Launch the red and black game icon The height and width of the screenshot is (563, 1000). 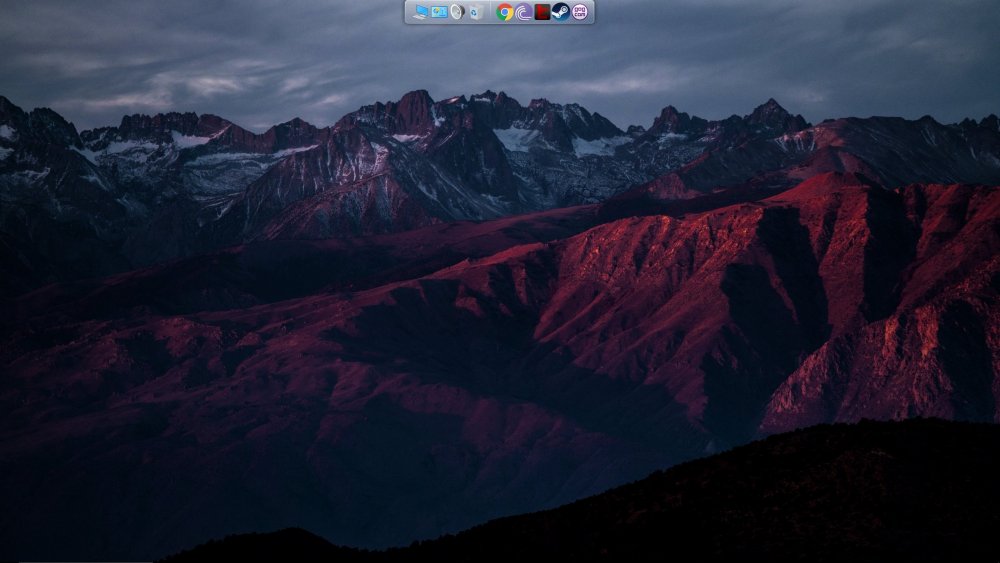(542, 12)
